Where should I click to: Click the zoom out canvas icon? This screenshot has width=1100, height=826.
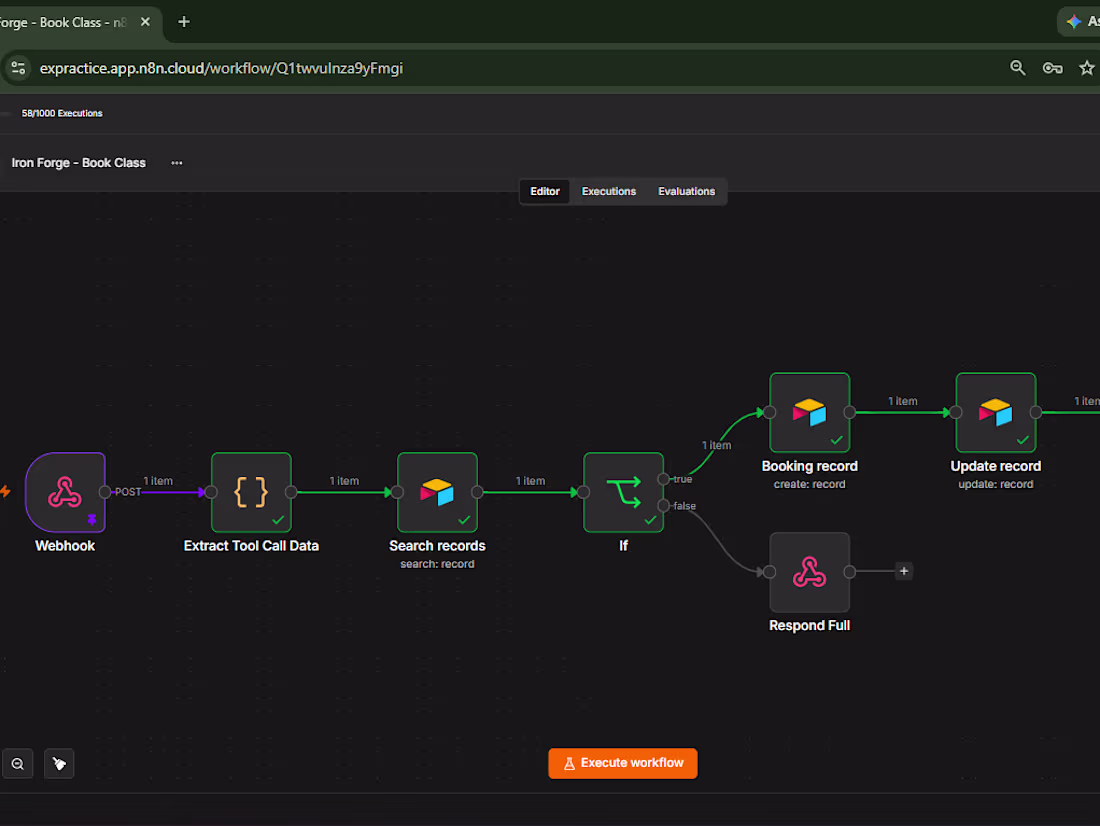pyautogui.click(x=18, y=764)
